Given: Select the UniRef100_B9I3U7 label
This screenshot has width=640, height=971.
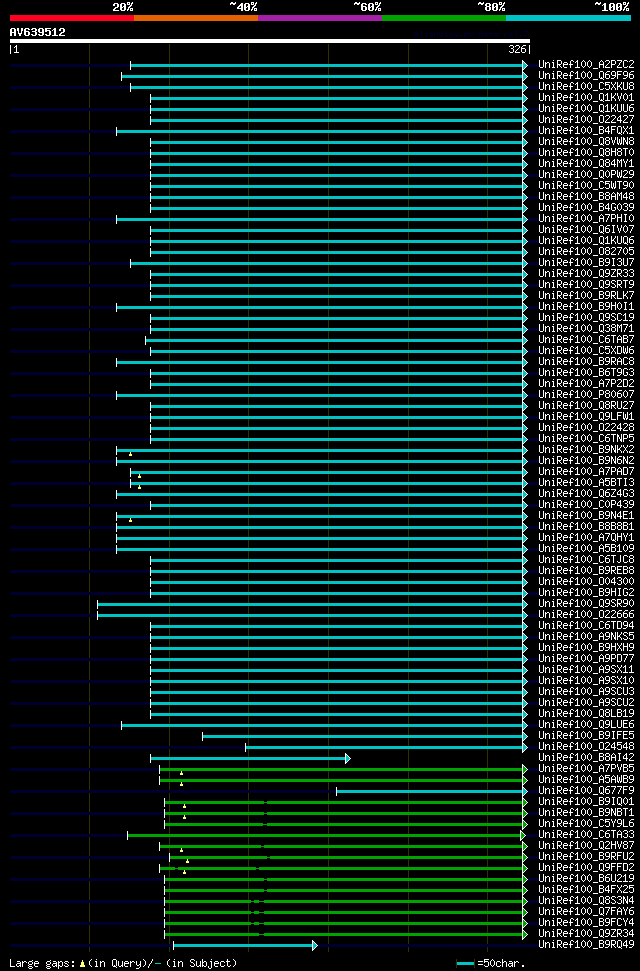Looking at the screenshot, I should (x=586, y=263).
